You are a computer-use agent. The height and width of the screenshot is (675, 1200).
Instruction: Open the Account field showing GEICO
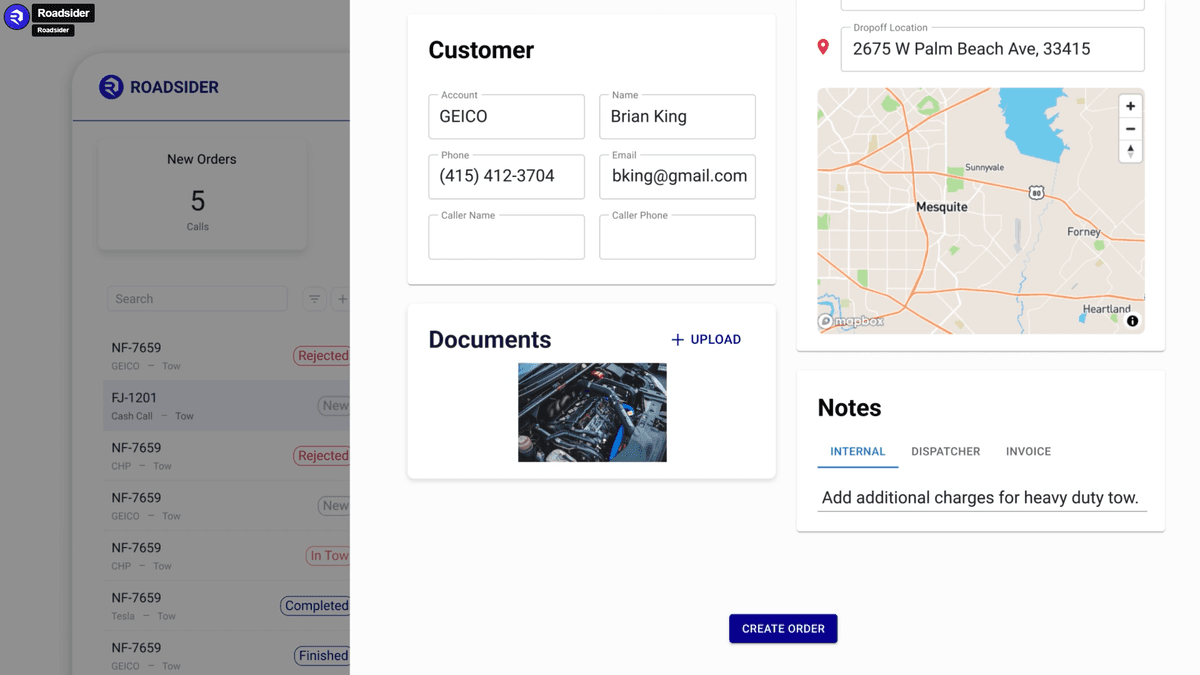[x=506, y=117]
